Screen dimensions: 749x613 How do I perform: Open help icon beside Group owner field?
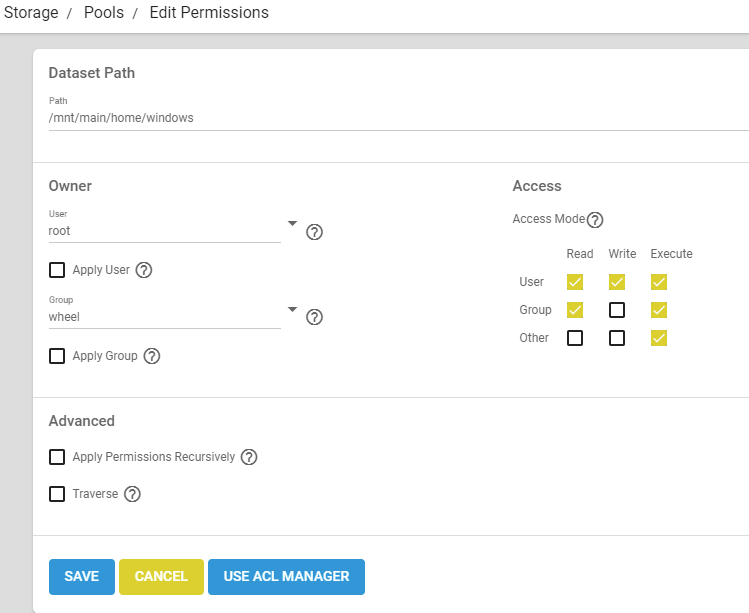[314, 317]
